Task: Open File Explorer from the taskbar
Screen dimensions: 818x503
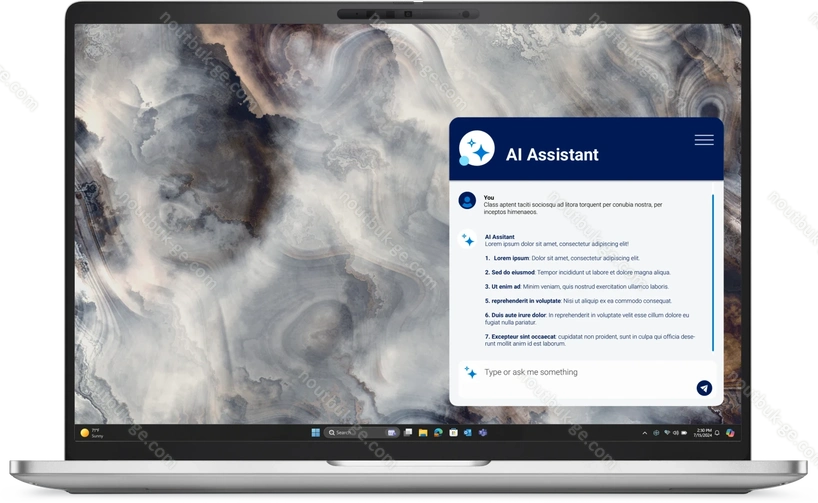Action: pyautogui.click(x=424, y=432)
